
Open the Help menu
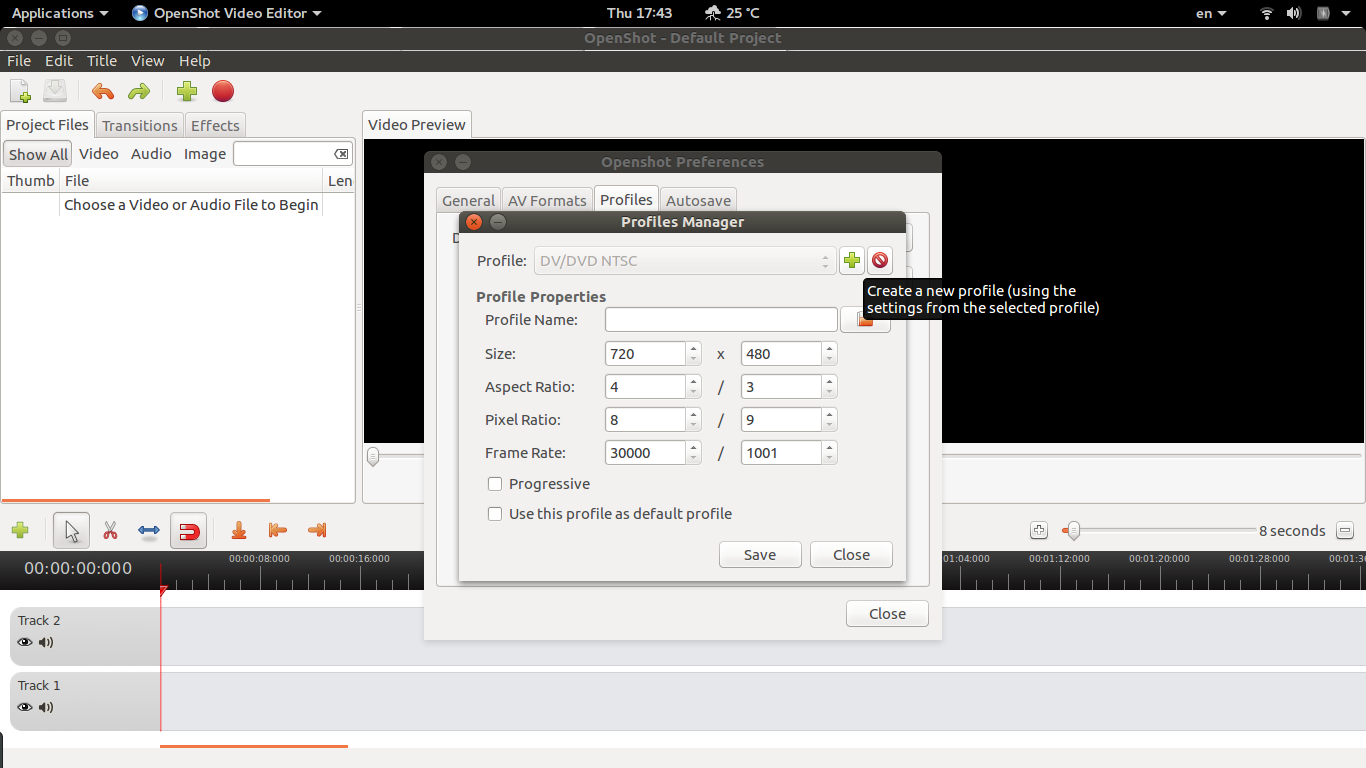pyautogui.click(x=195, y=61)
